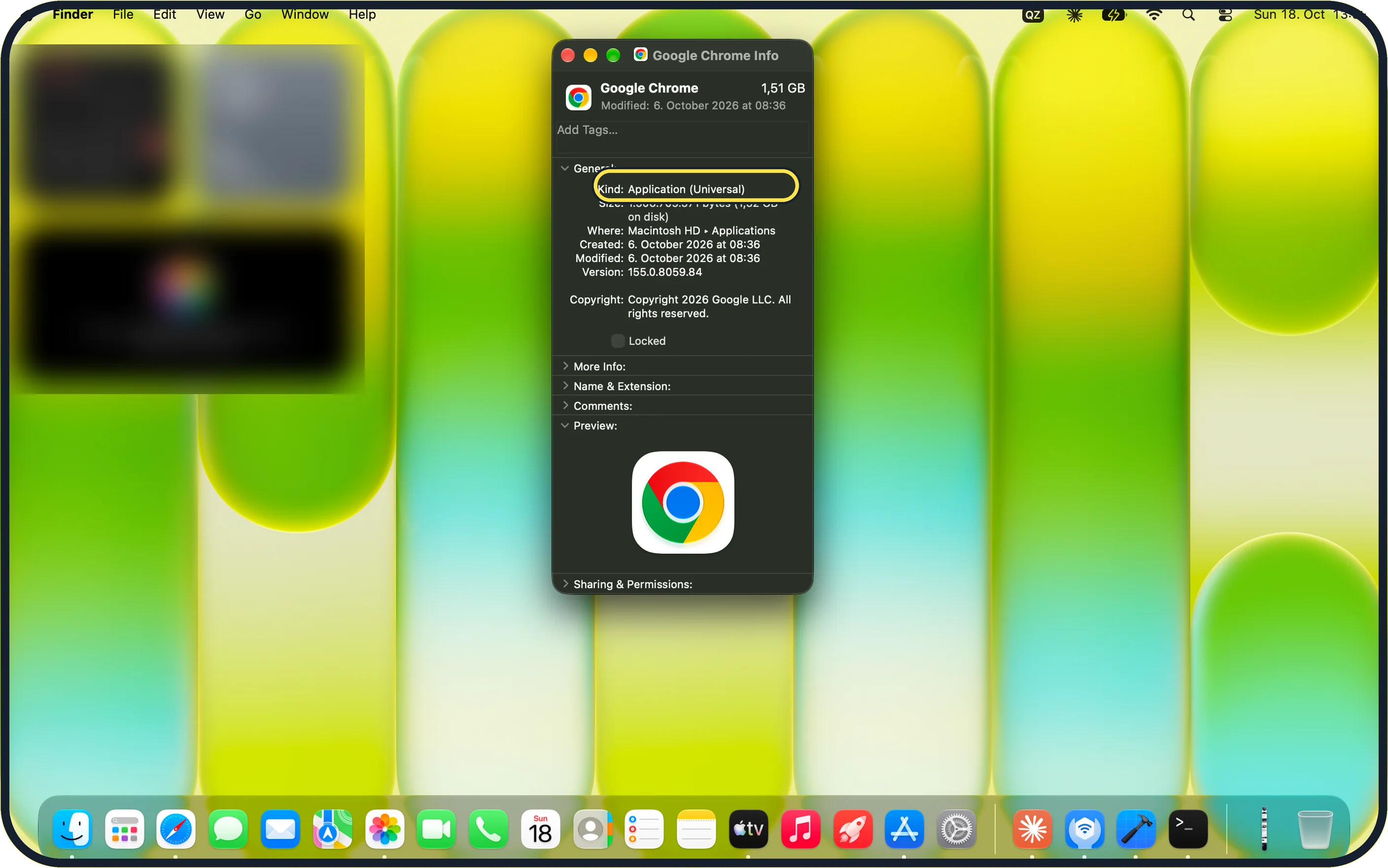1388x868 pixels.
Task: Launch Apple TV from Dock
Action: [749, 829]
